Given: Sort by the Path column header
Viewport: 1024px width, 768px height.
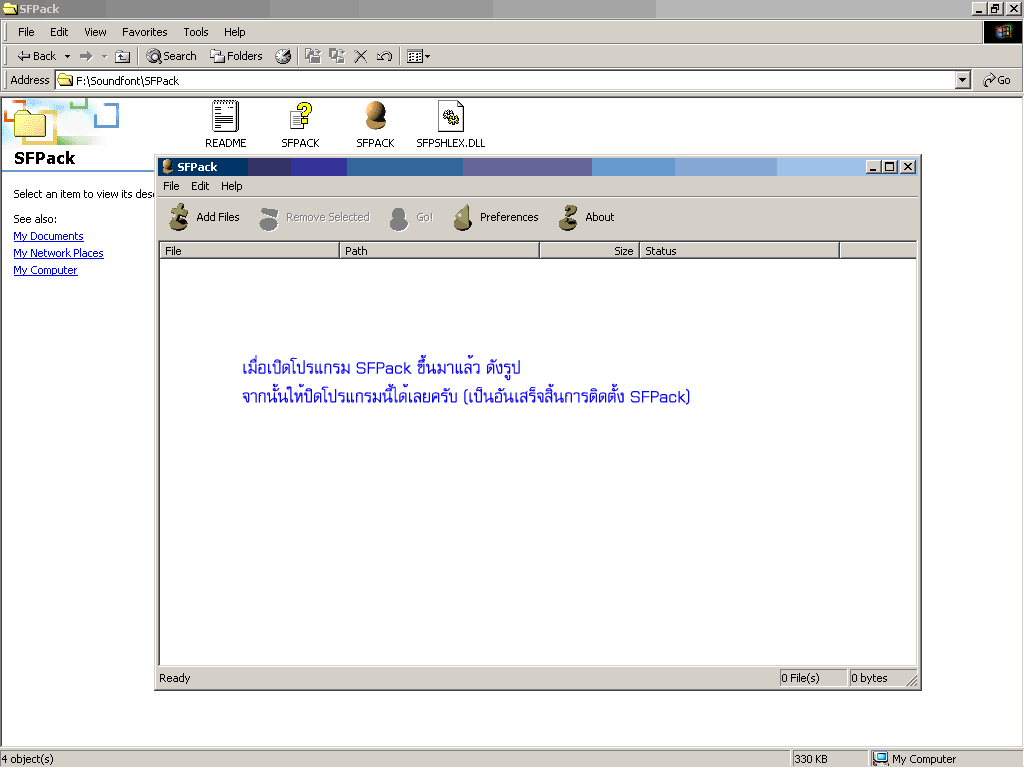Looking at the screenshot, I should 440,251.
